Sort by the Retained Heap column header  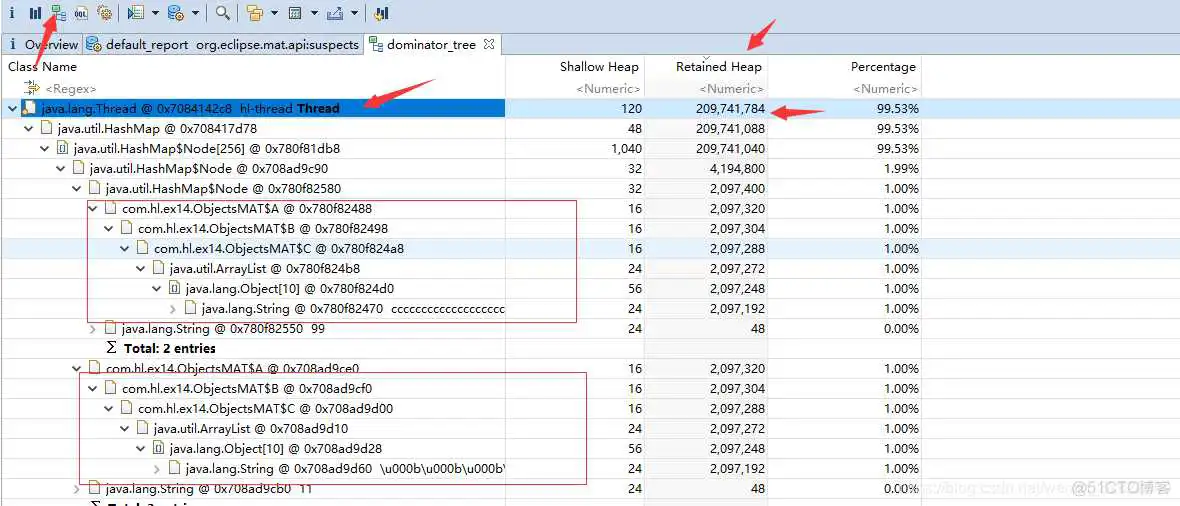[x=718, y=67]
